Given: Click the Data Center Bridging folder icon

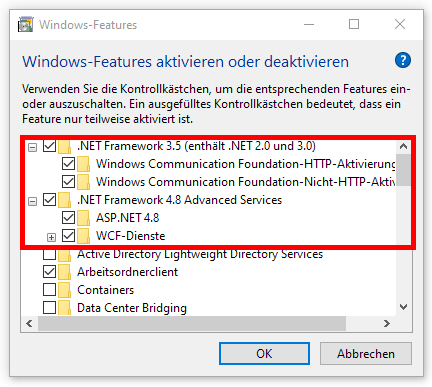Looking at the screenshot, I should (x=64, y=308).
